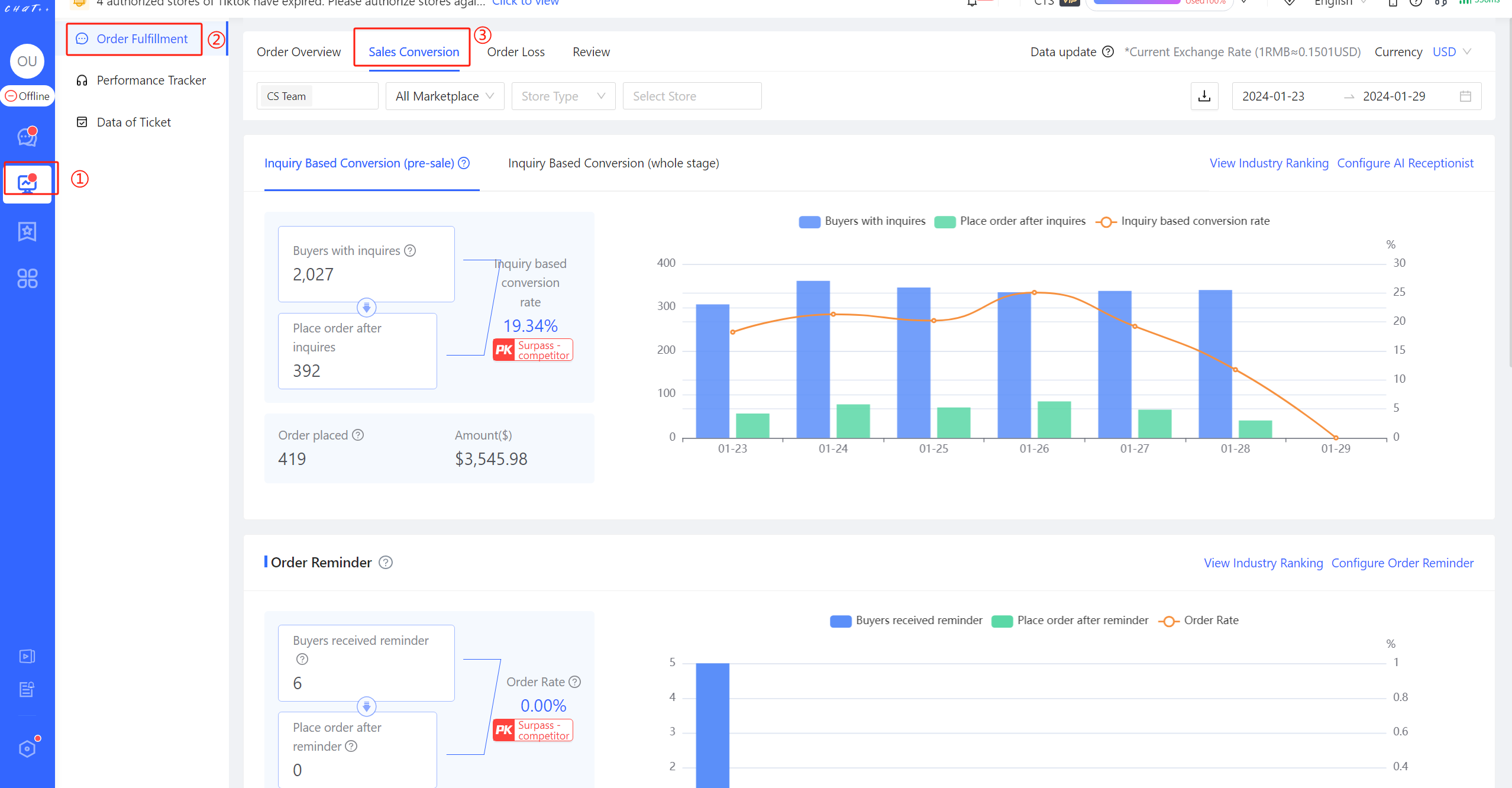This screenshot has width=1512, height=788.
Task: Click View Industry Ranking in Order Reminder
Action: pos(1263,563)
